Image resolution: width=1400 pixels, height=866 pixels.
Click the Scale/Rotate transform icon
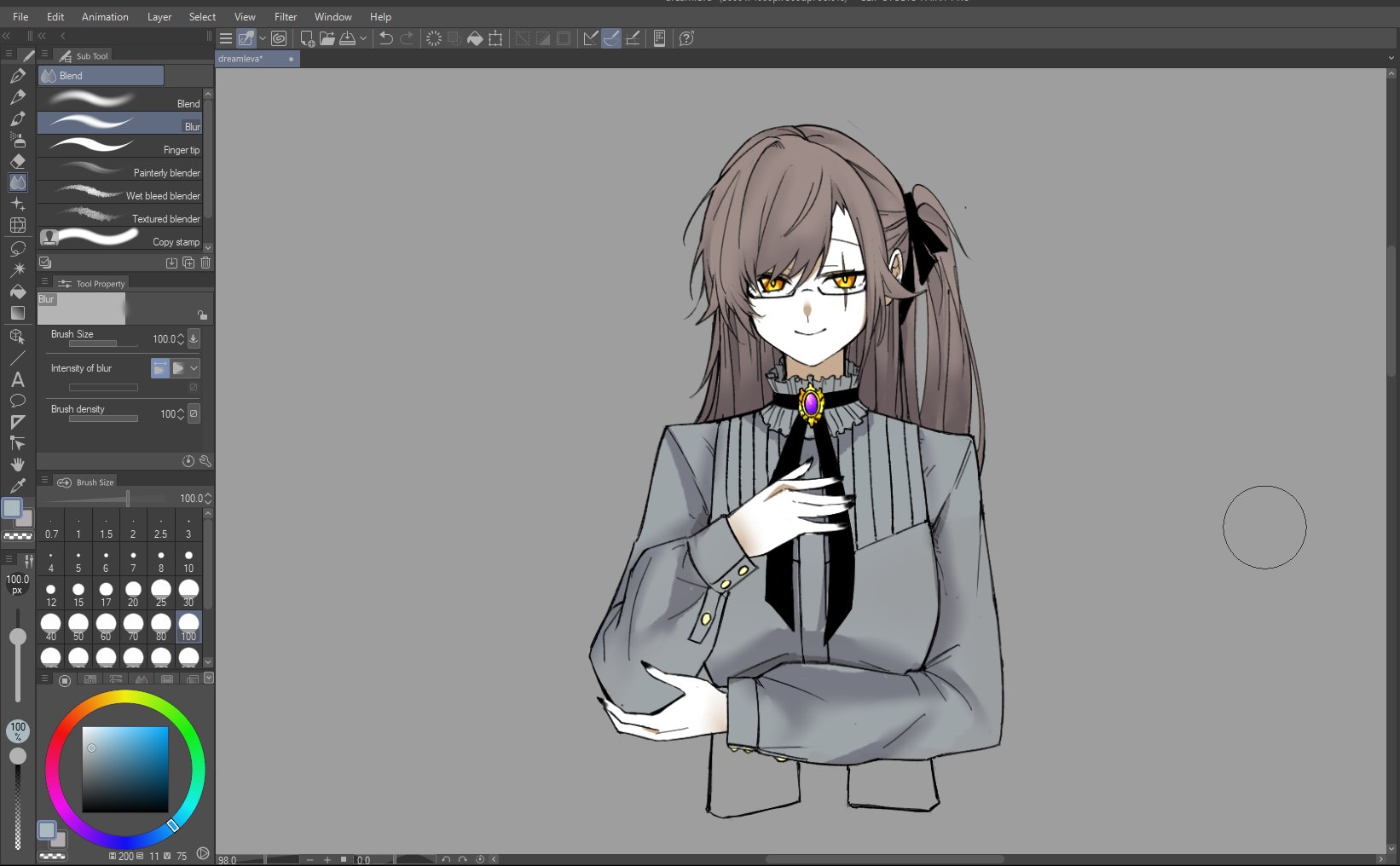coord(495,38)
